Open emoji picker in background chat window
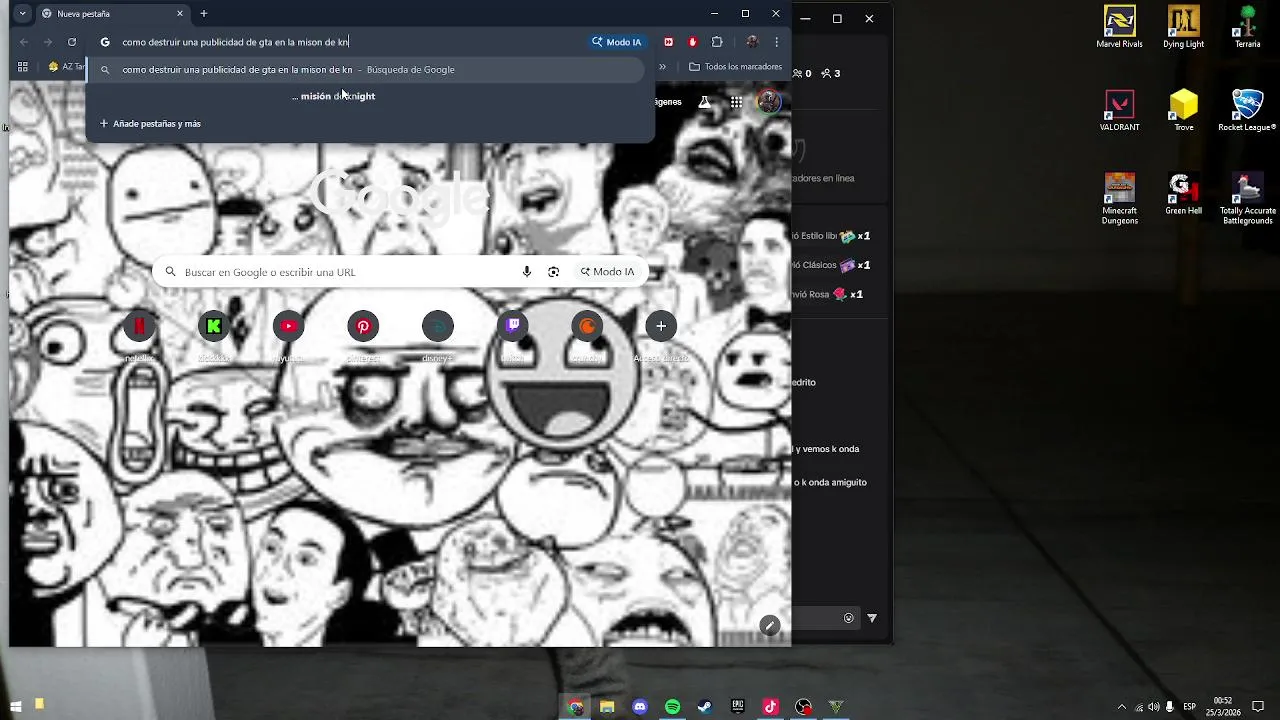 tap(849, 618)
